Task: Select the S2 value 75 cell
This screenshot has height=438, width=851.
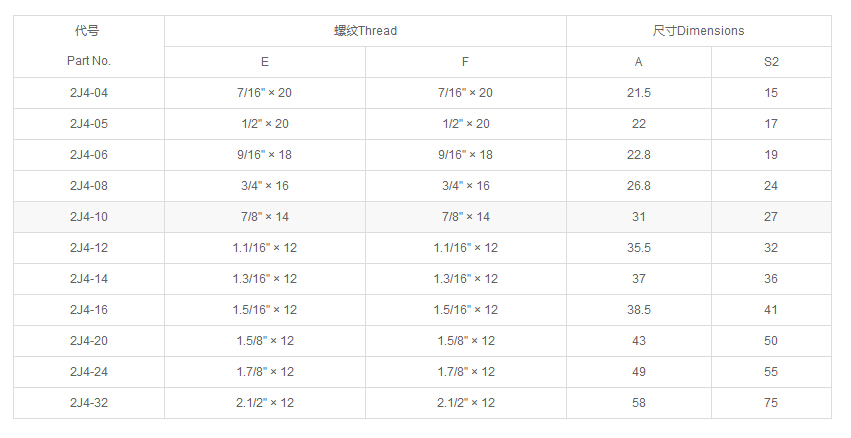Action: point(771,403)
